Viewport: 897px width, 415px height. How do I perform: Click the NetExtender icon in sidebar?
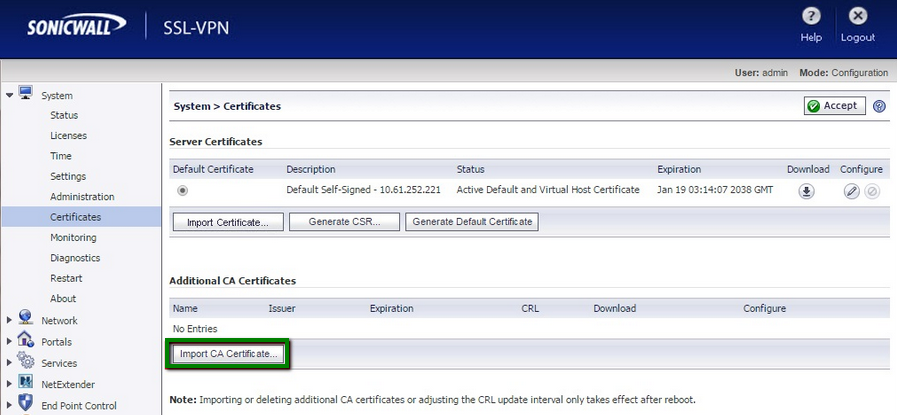point(25,382)
